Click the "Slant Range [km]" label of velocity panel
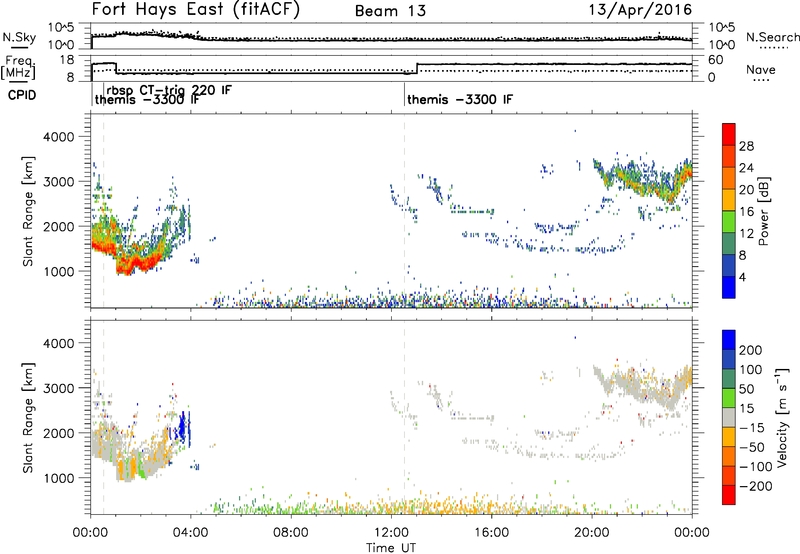Image resolution: width=800 pixels, height=554 pixels. [28, 418]
